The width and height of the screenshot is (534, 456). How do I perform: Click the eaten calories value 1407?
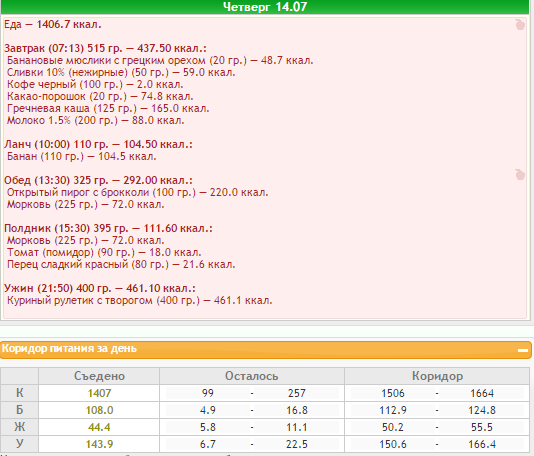click(99, 393)
